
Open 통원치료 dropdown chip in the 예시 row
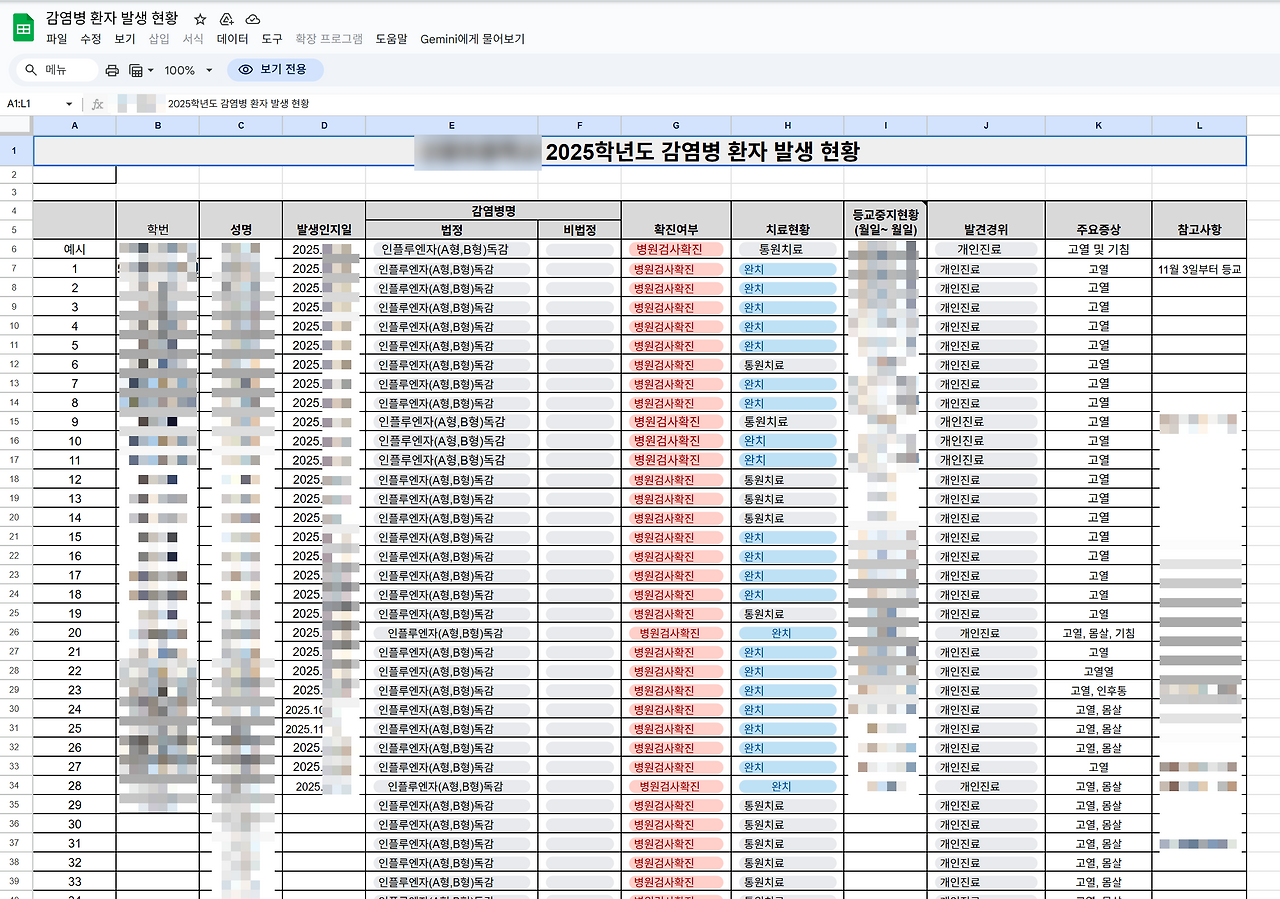[788, 249]
